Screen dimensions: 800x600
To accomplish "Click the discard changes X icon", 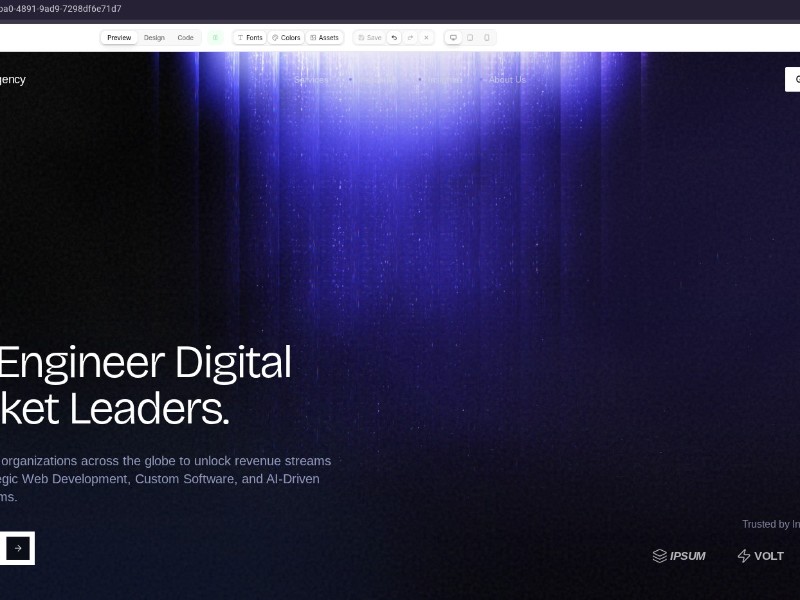I will pyautogui.click(x=426, y=38).
